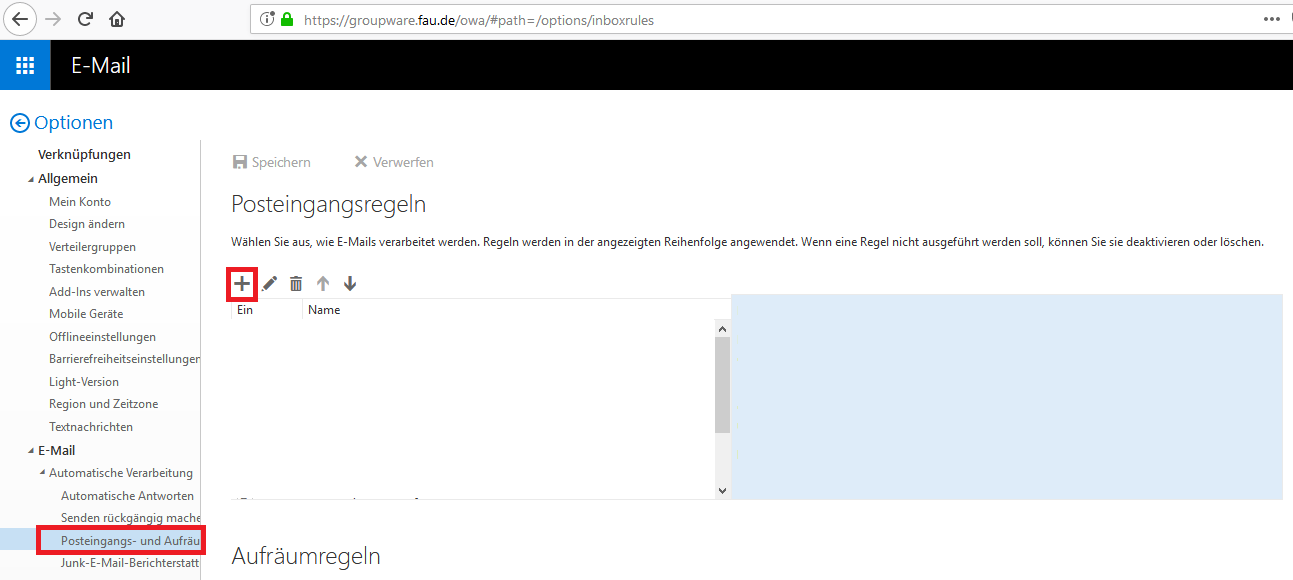Viewport: 1293px width, 580px height.
Task: Click the trash can delete icon
Action: pyautogui.click(x=296, y=284)
